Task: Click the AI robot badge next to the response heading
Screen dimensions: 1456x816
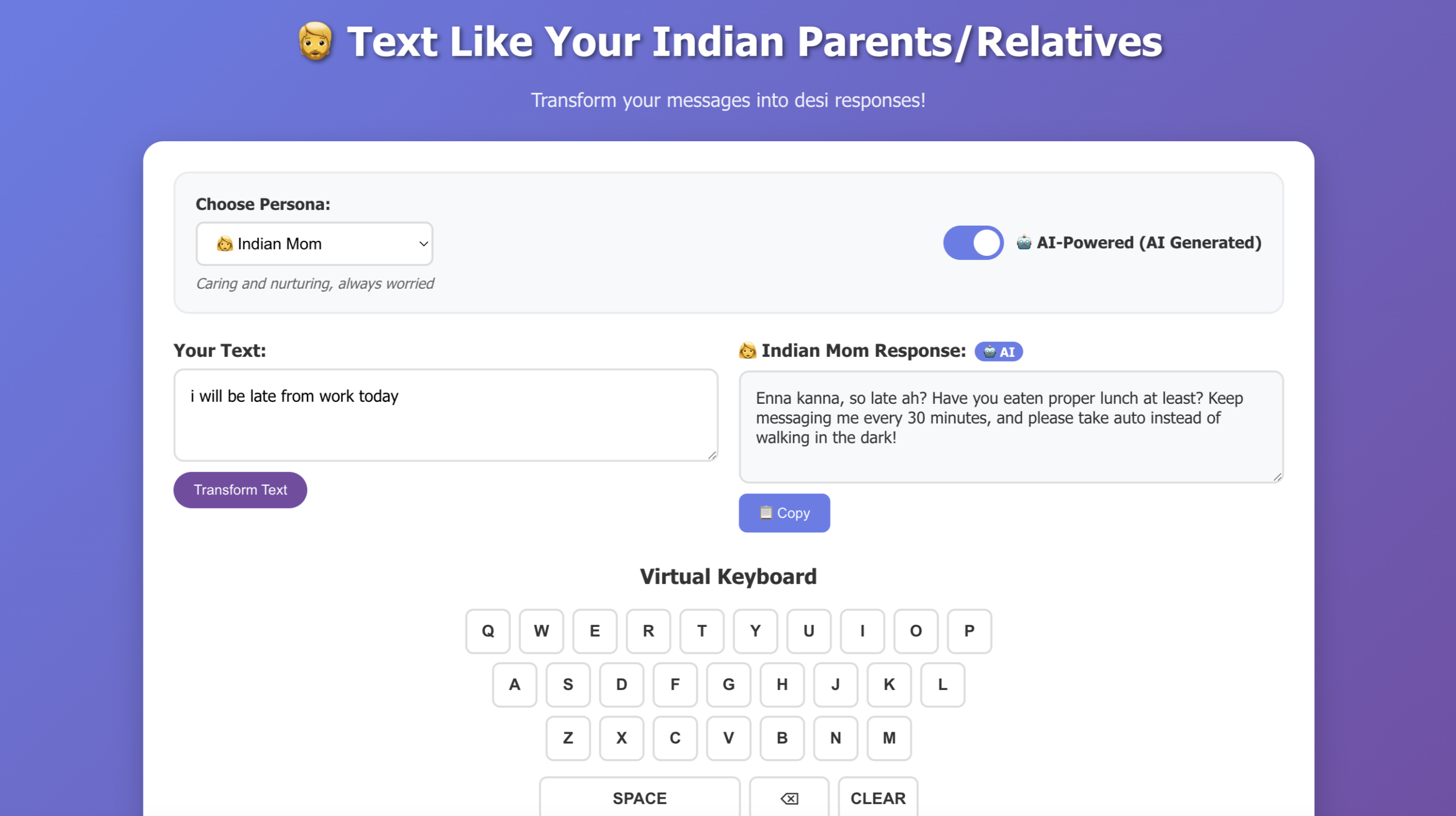Action: click(998, 352)
